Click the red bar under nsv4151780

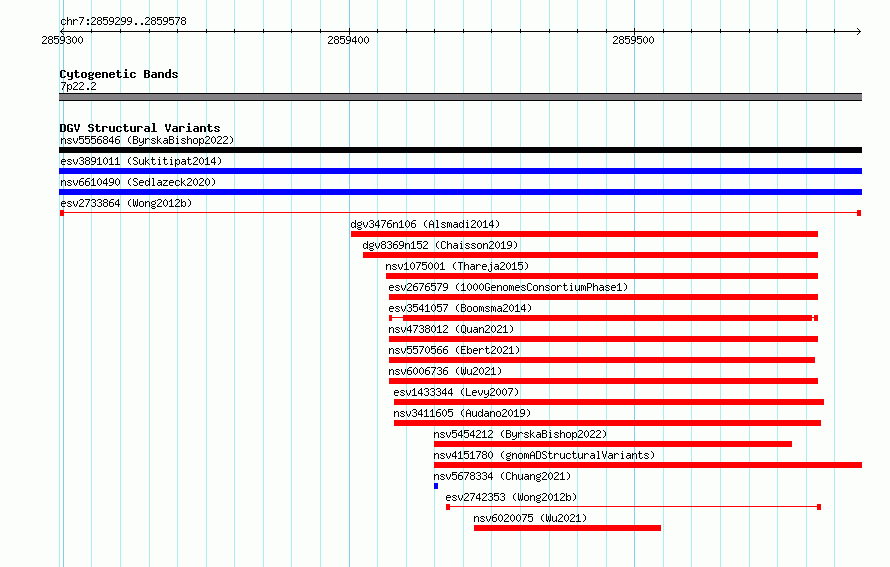click(x=648, y=465)
